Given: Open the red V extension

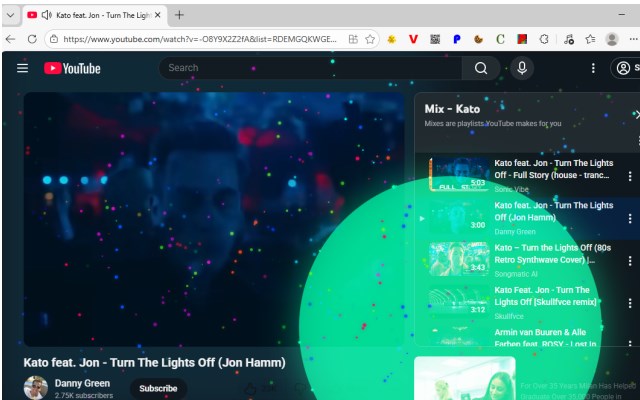Looking at the screenshot, I should [x=413, y=39].
